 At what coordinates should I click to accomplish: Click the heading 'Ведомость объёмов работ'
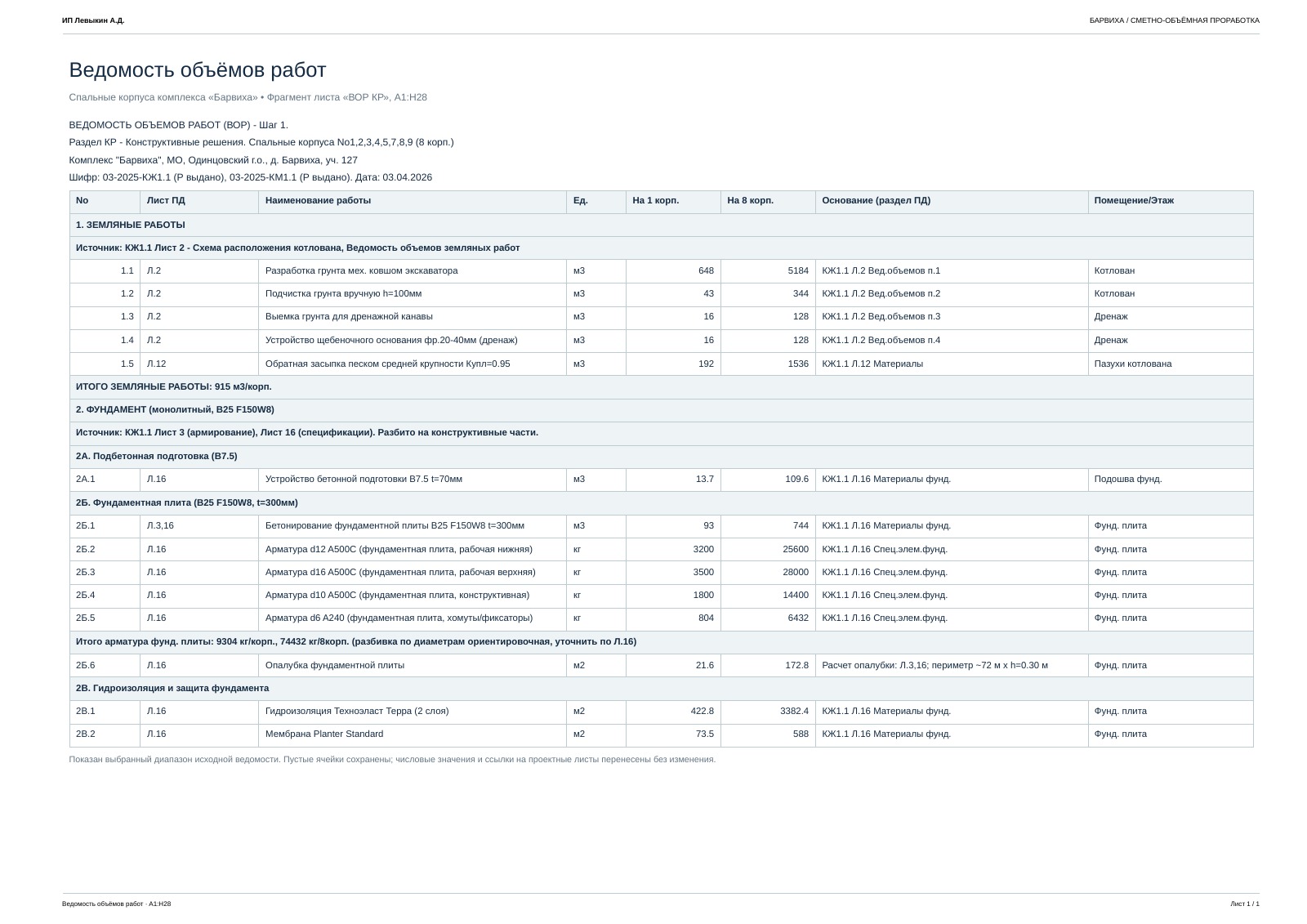pyautogui.click(x=198, y=70)
